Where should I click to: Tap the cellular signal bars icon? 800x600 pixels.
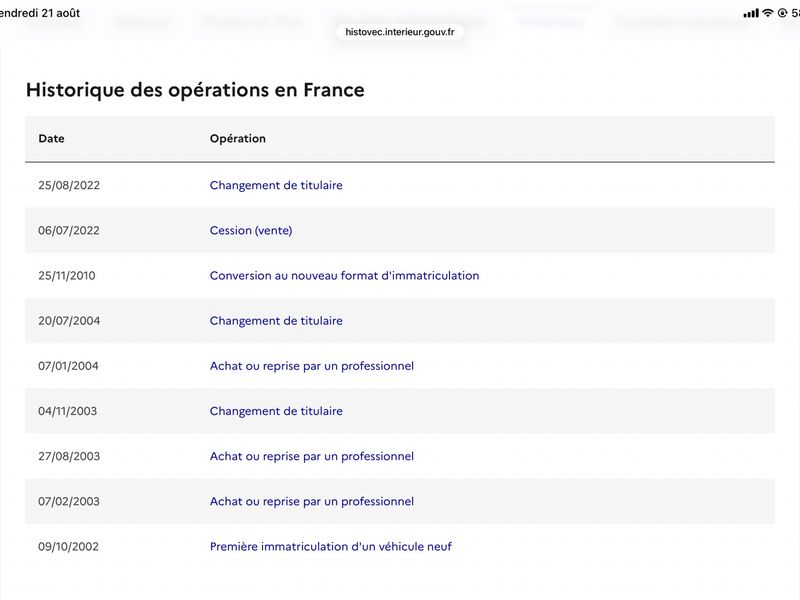(x=751, y=13)
